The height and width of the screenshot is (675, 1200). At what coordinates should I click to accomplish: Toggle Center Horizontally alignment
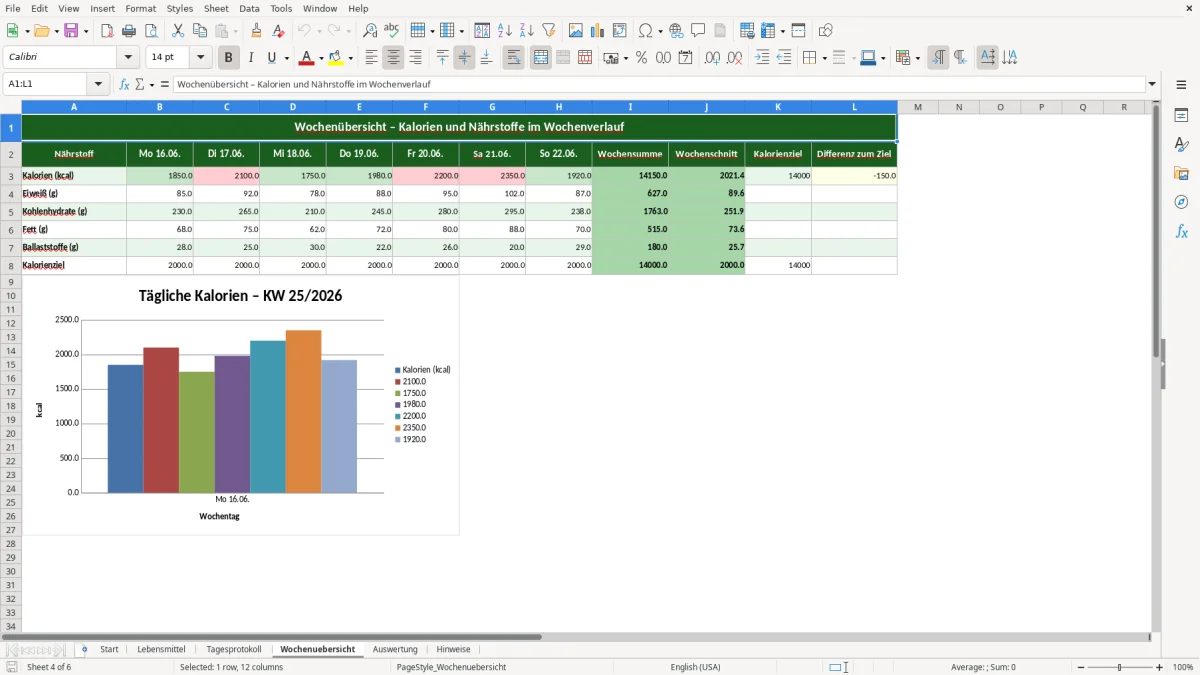coord(394,58)
